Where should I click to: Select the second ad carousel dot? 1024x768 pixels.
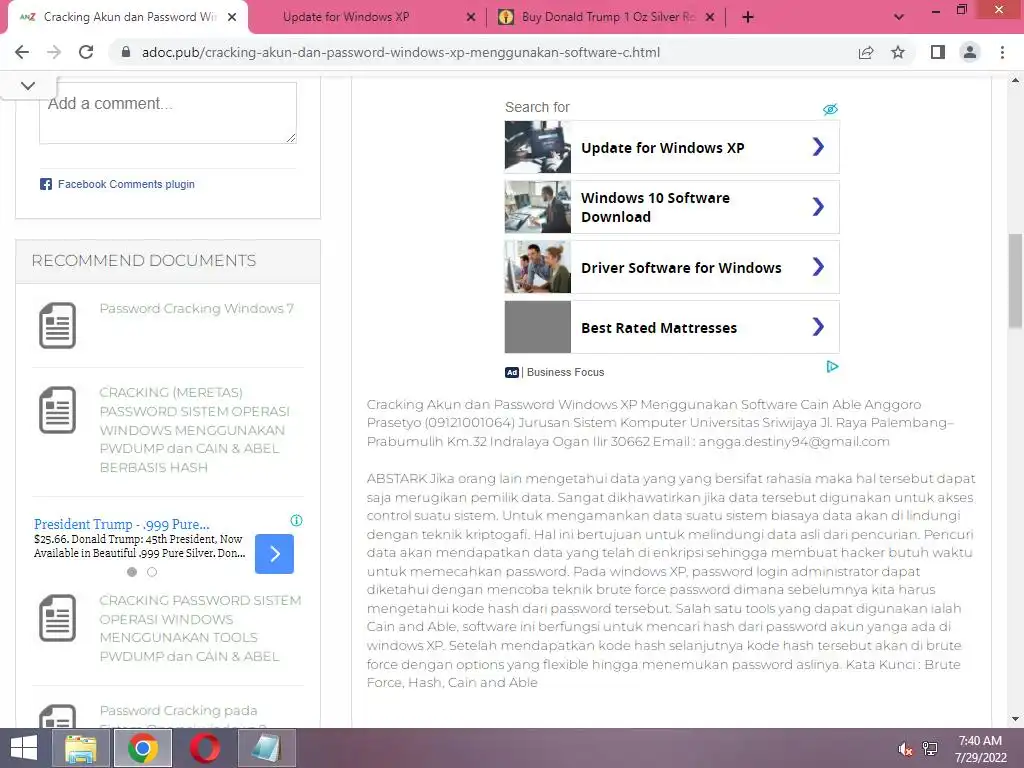[x=152, y=572]
